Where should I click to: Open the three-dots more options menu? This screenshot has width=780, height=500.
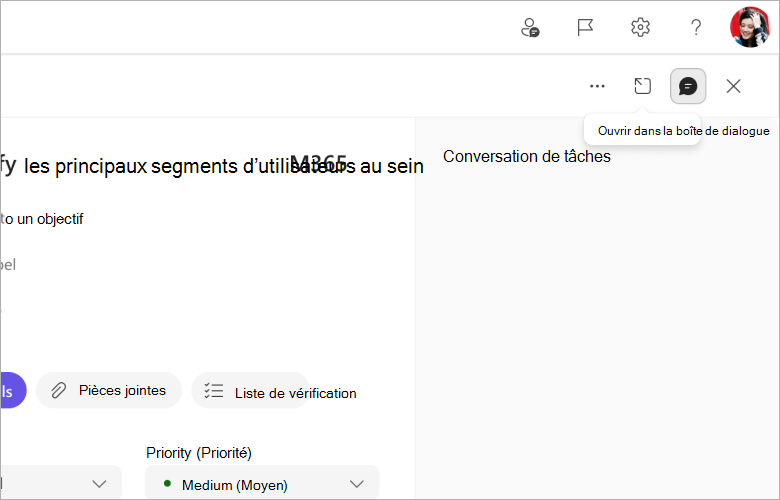(x=597, y=86)
